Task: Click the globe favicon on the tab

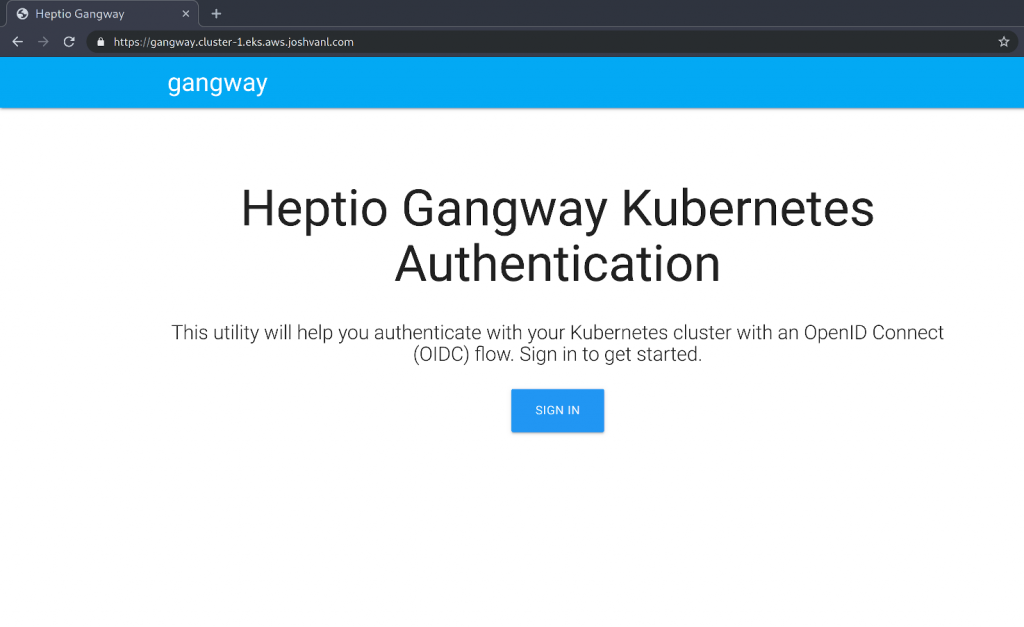Action: tap(22, 14)
